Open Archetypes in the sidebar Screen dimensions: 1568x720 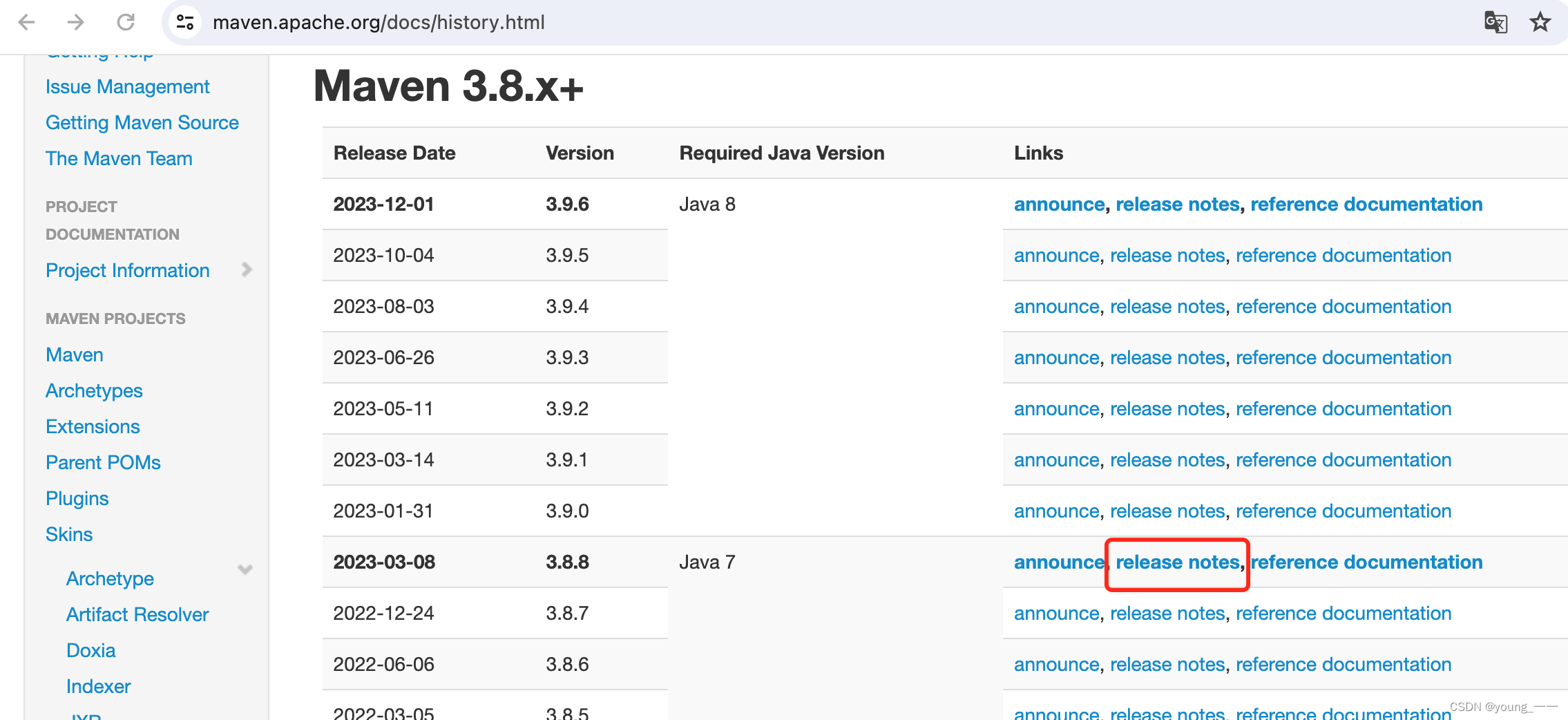coord(94,390)
